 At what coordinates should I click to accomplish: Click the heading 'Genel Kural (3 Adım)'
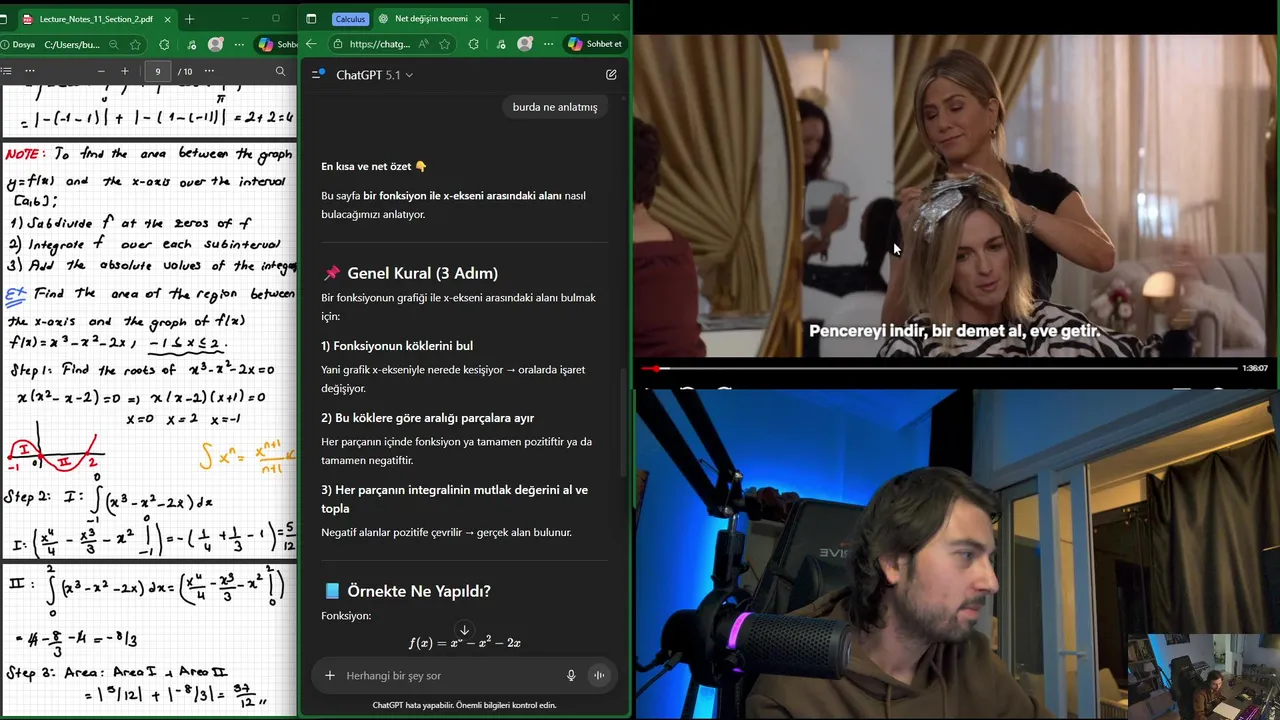(x=422, y=273)
